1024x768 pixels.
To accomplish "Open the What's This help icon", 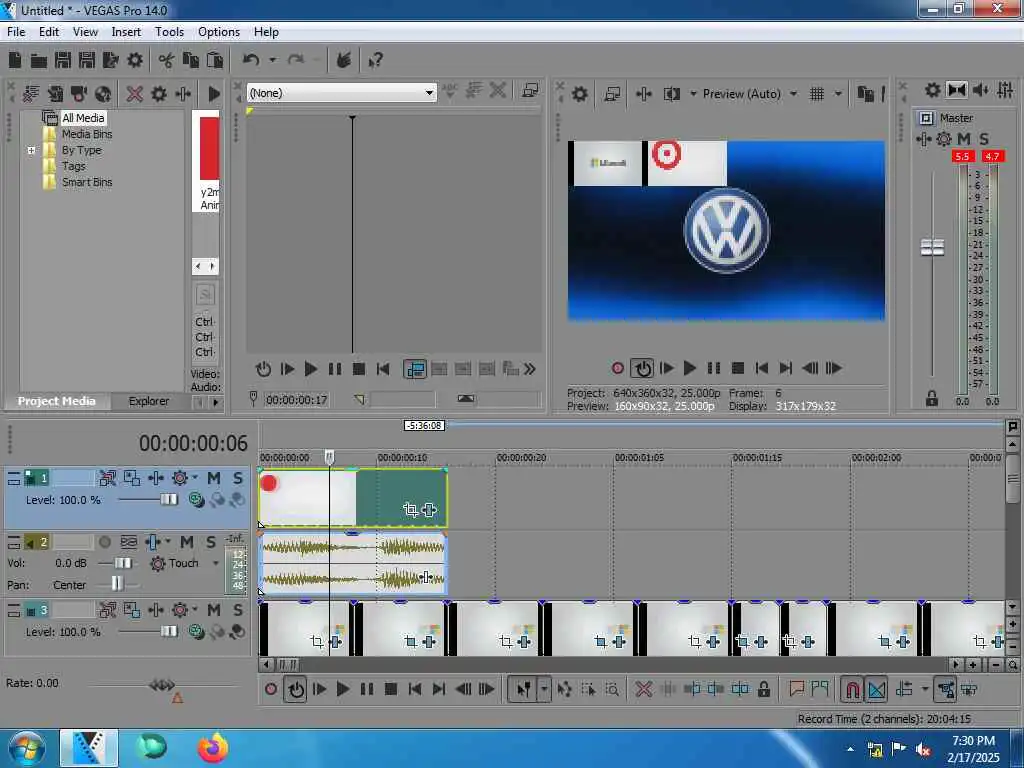I will [x=376, y=60].
